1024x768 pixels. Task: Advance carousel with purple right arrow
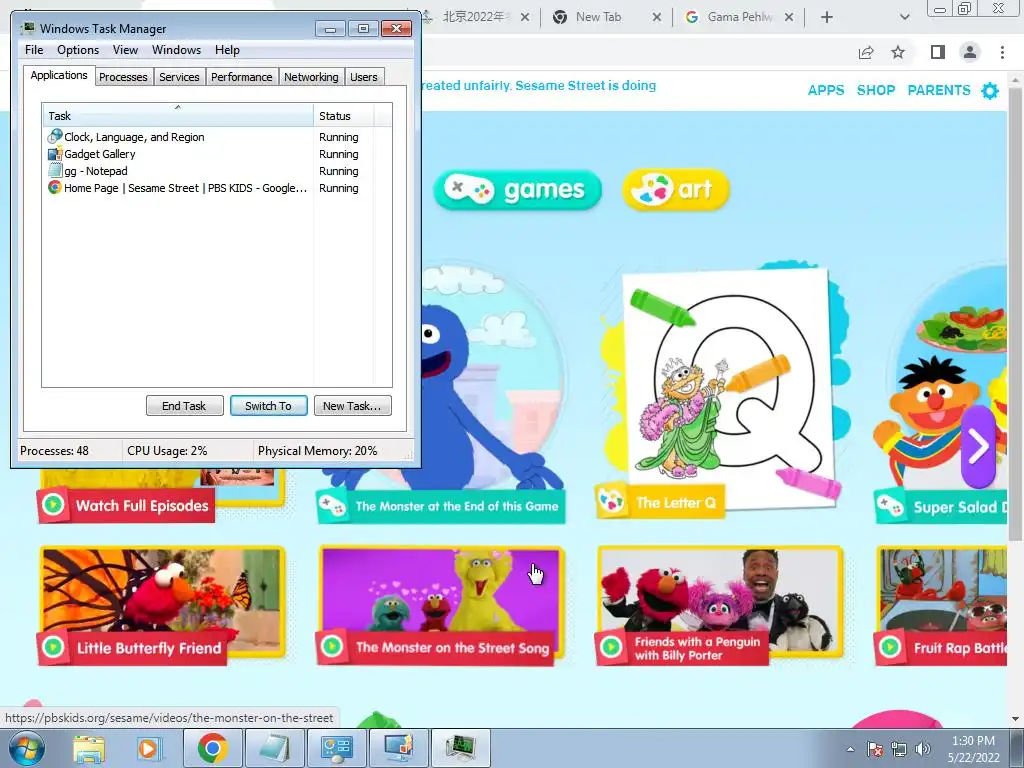(x=978, y=447)
